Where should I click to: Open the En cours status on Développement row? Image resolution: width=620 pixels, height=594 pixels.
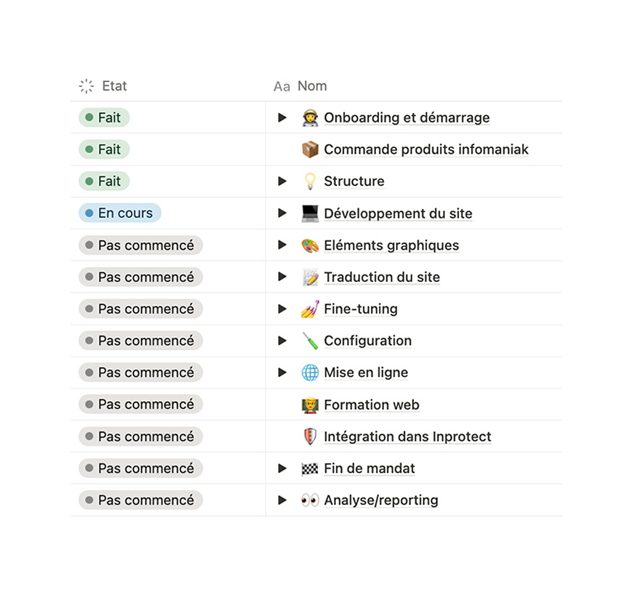(120, 213)
